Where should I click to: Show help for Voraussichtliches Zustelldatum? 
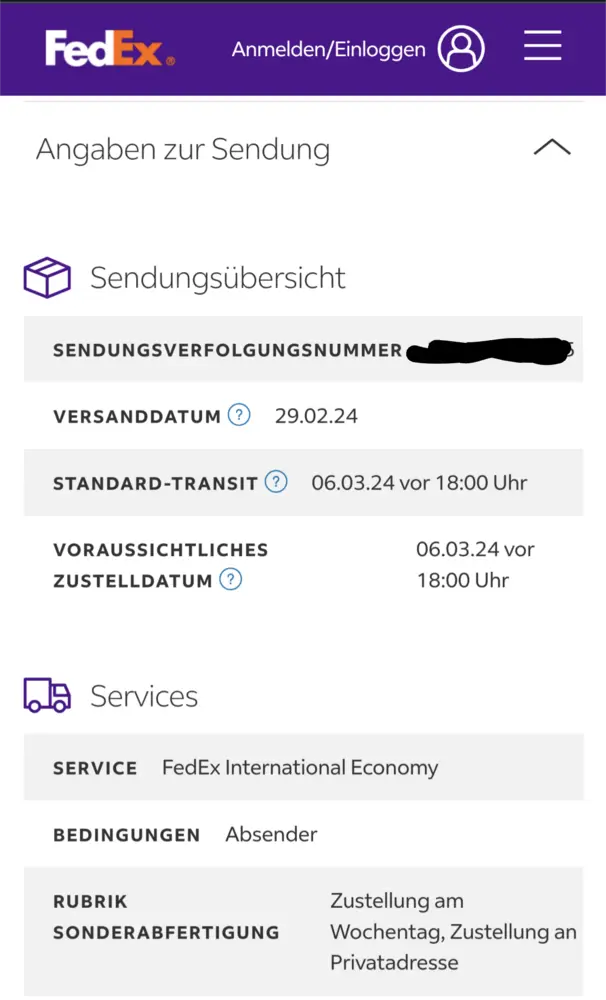pyautogui.click(x=231, y=579)
